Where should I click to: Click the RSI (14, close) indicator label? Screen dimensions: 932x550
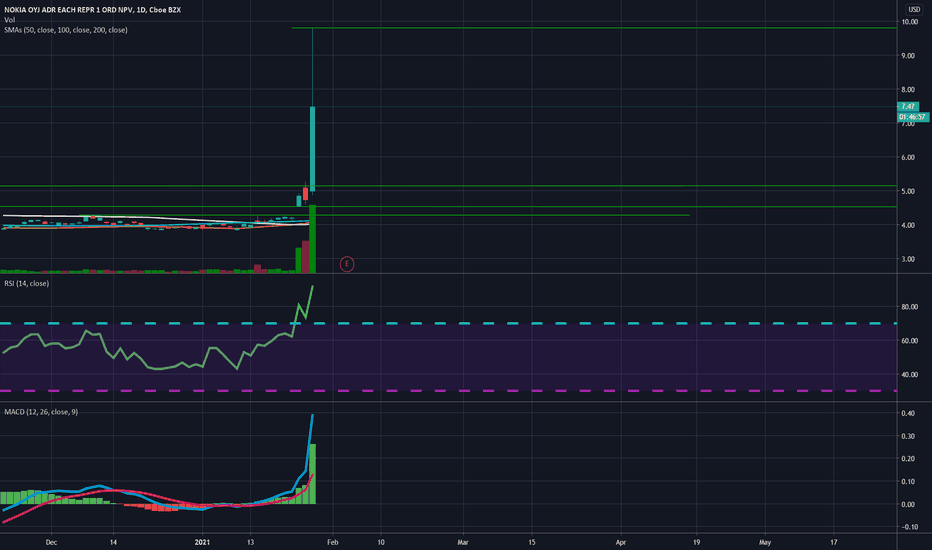pyautogui.click(x=27, y=284)
